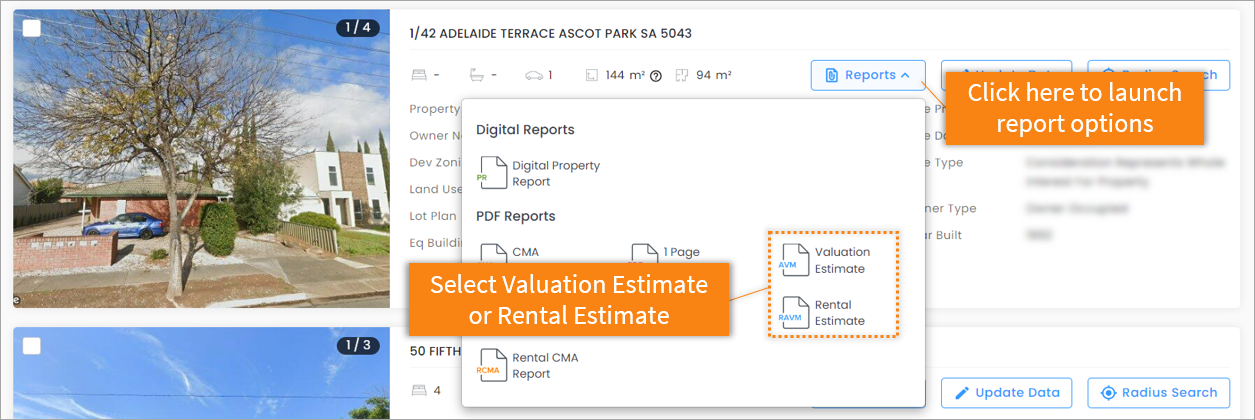Click the land area icon beside 144 m²
1255x420 pixels.
point(591,75)
